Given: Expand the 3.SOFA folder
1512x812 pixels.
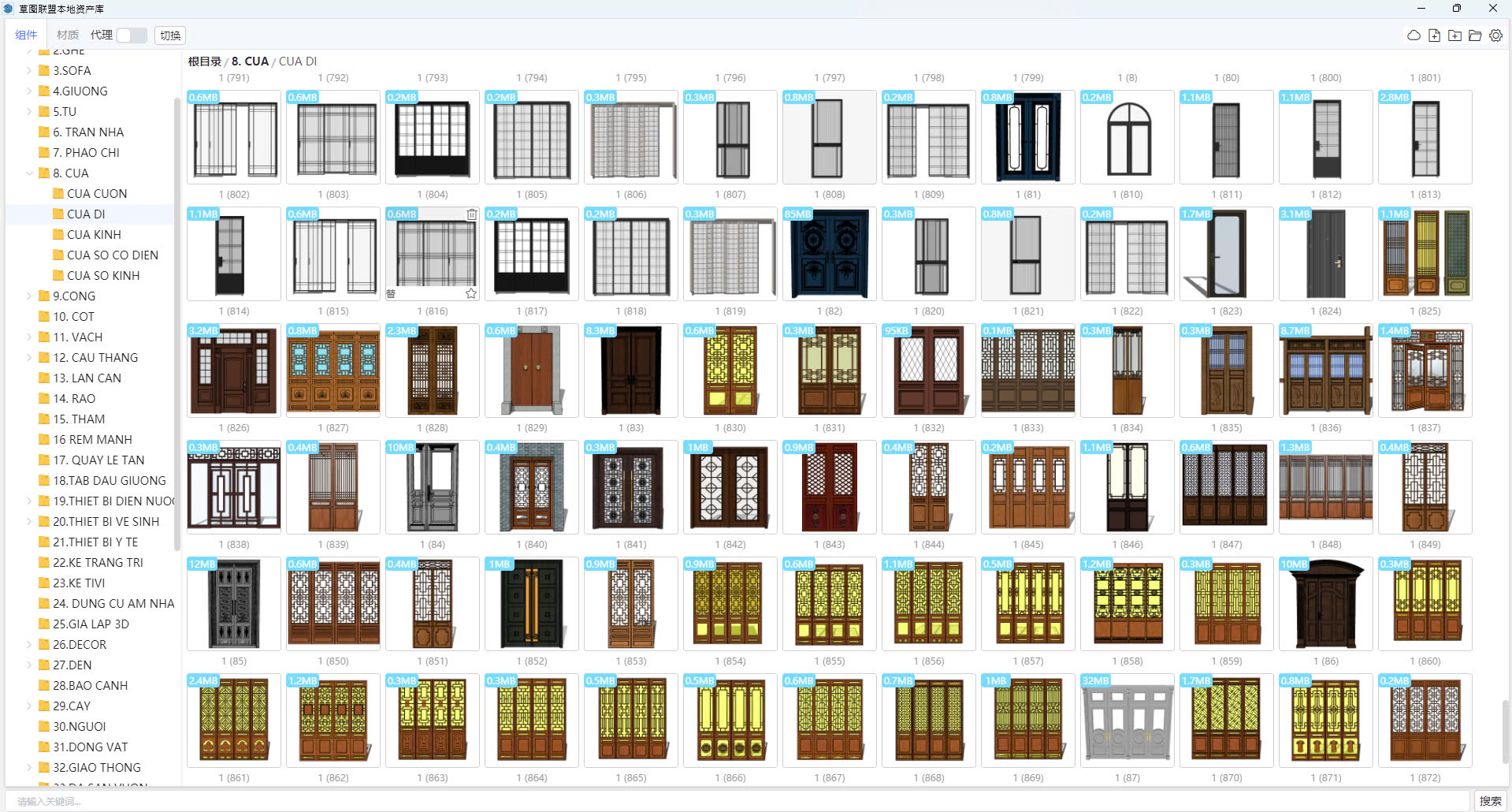Looking at the screenshot, I should click(29, 71).
